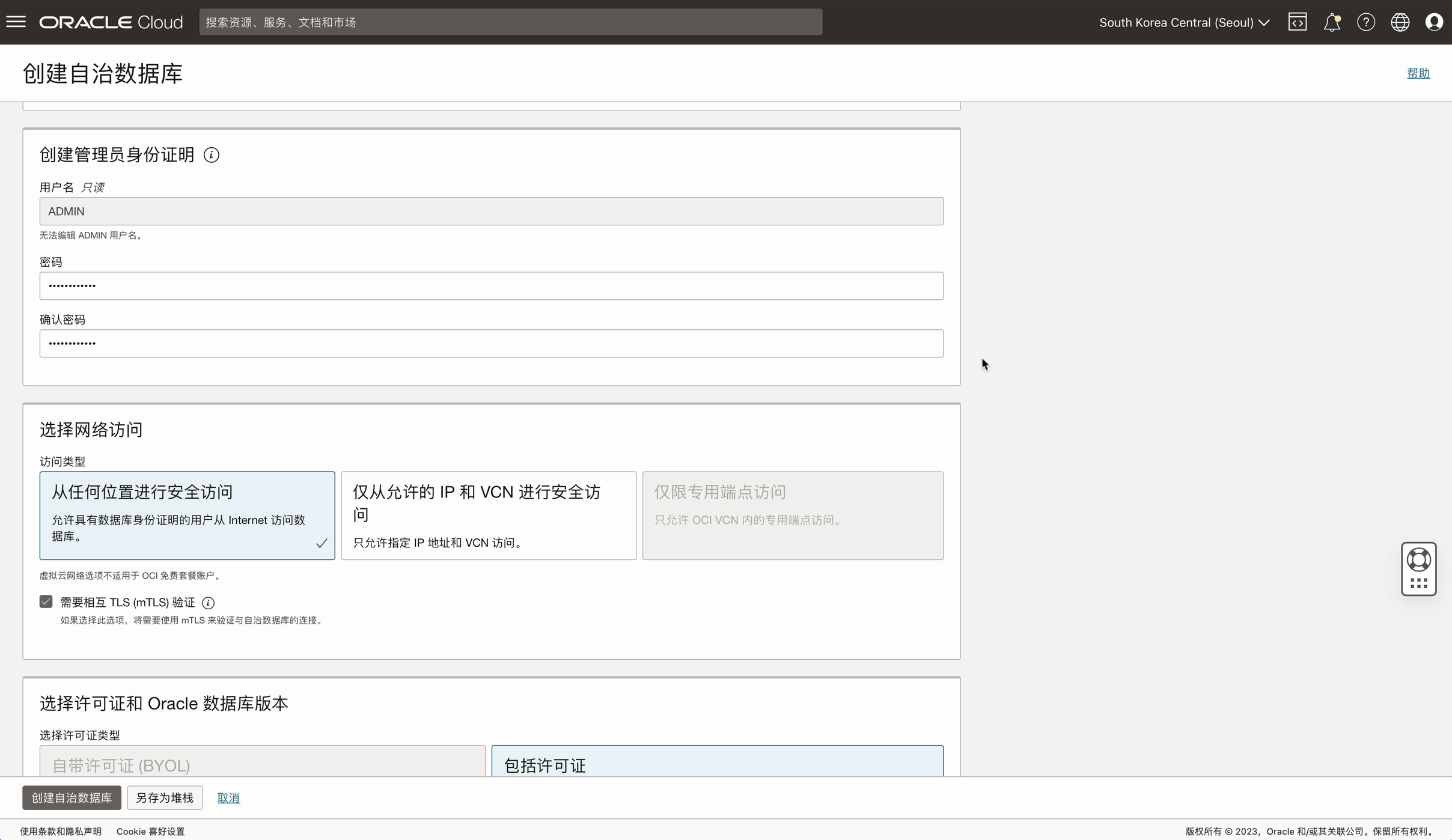Screen dimensions: 1452x840
Task: Open the language globe menu
Action: click(x=1400, y=22)
